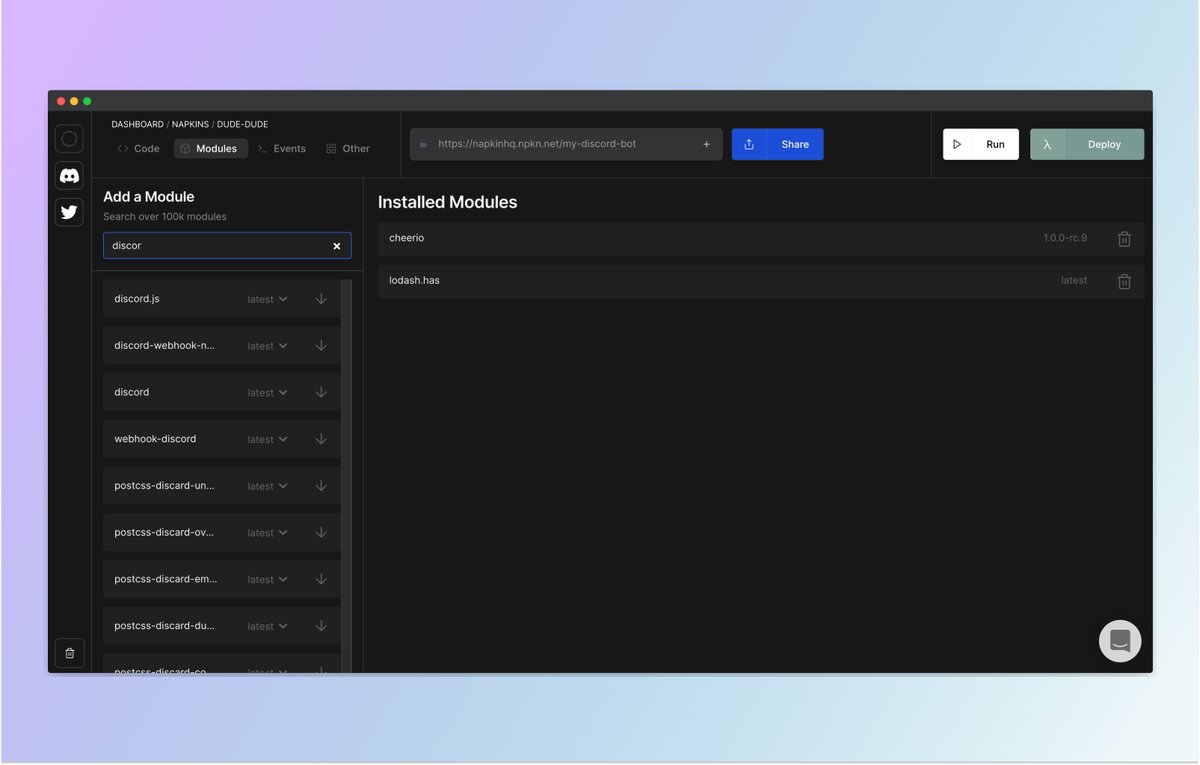Switch to the Code tab
The width and height of the screenshot is (1200, 765).
tap(138, 148)
